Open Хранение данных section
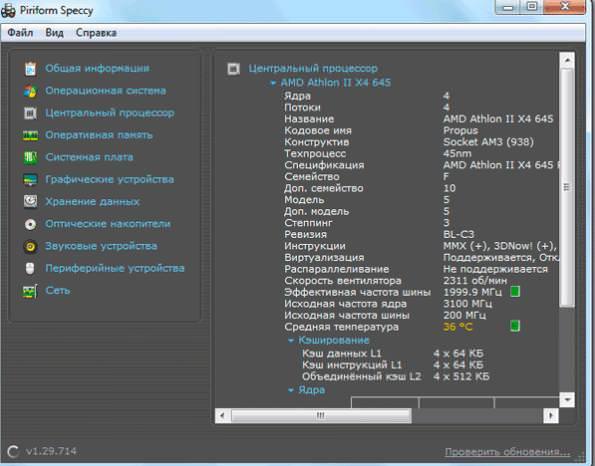 pos(92,202)
